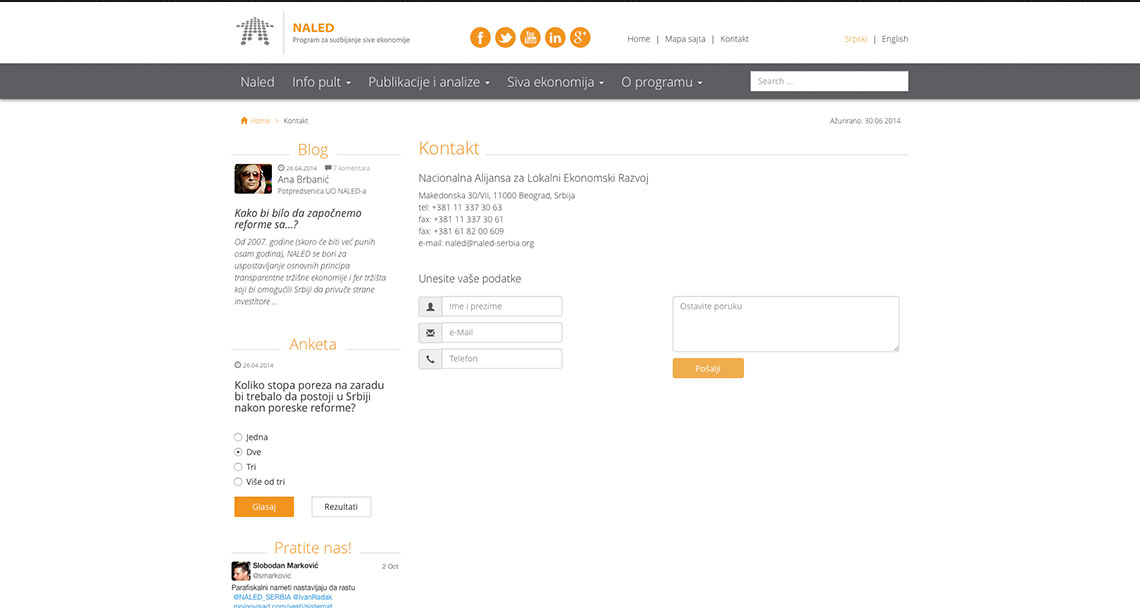
Task: Expand the Siva ekonomija dropdown menu
Action: [555, 82]
